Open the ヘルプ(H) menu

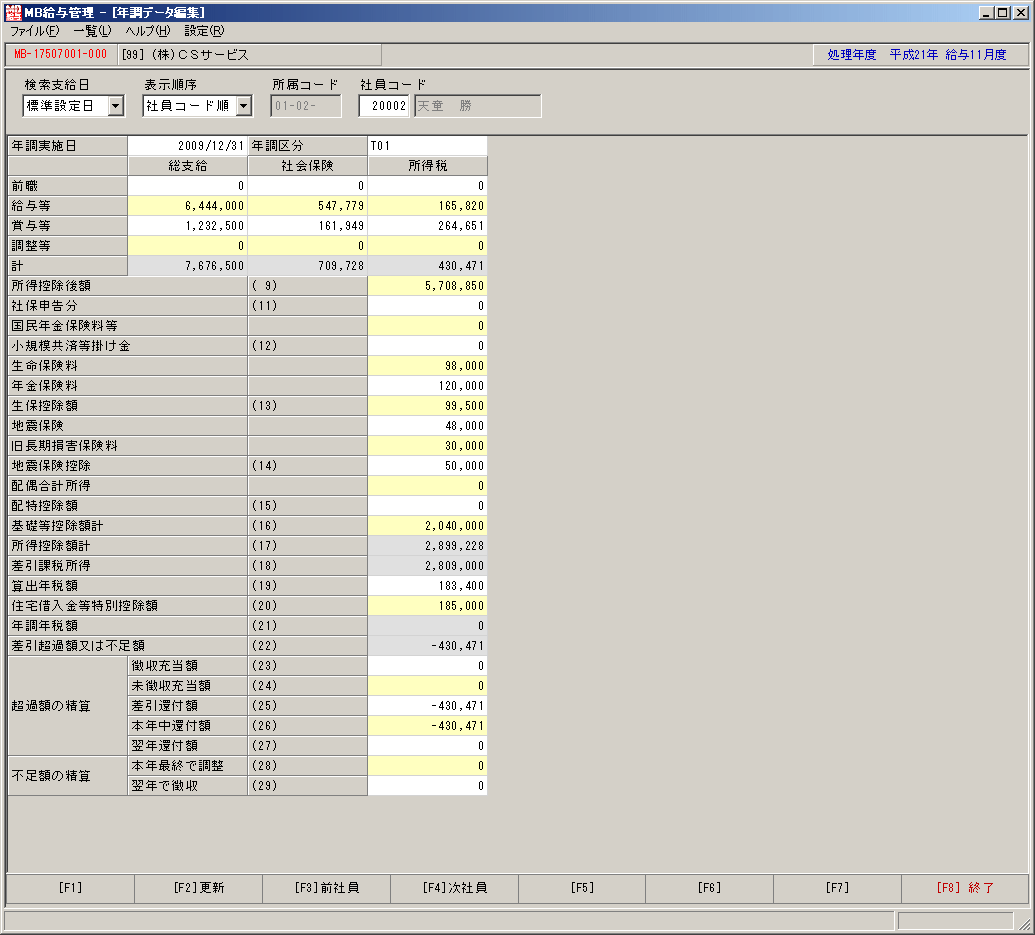tap(148, 31)
